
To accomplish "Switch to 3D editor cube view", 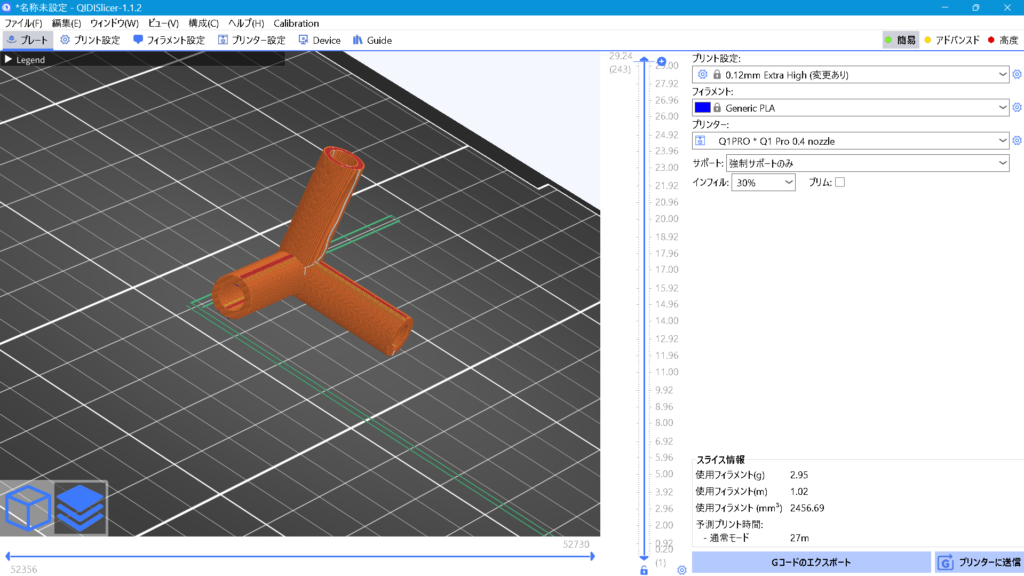I will [x=27, y=508].
